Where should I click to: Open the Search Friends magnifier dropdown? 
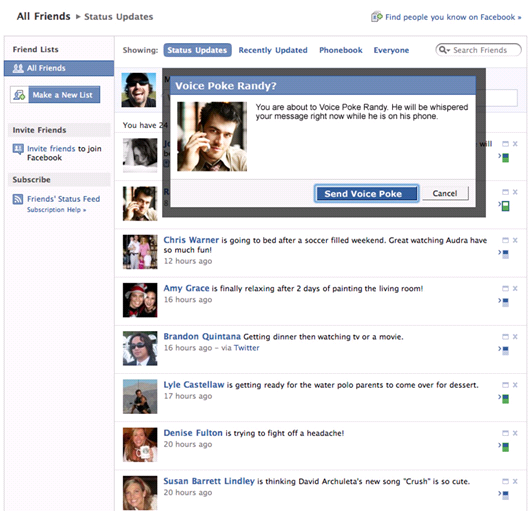click(x=444, y=50)
